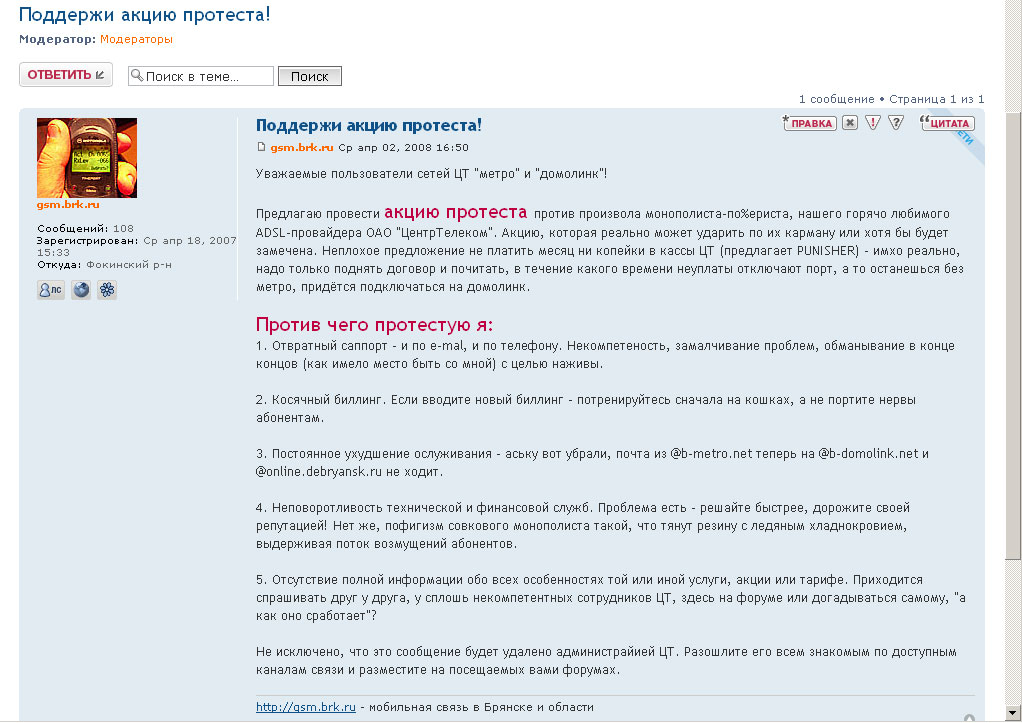Viewport: 1022px width, 723px height.
Task: Visit the author's website globe icon
Action: click(x=80, y=290)
